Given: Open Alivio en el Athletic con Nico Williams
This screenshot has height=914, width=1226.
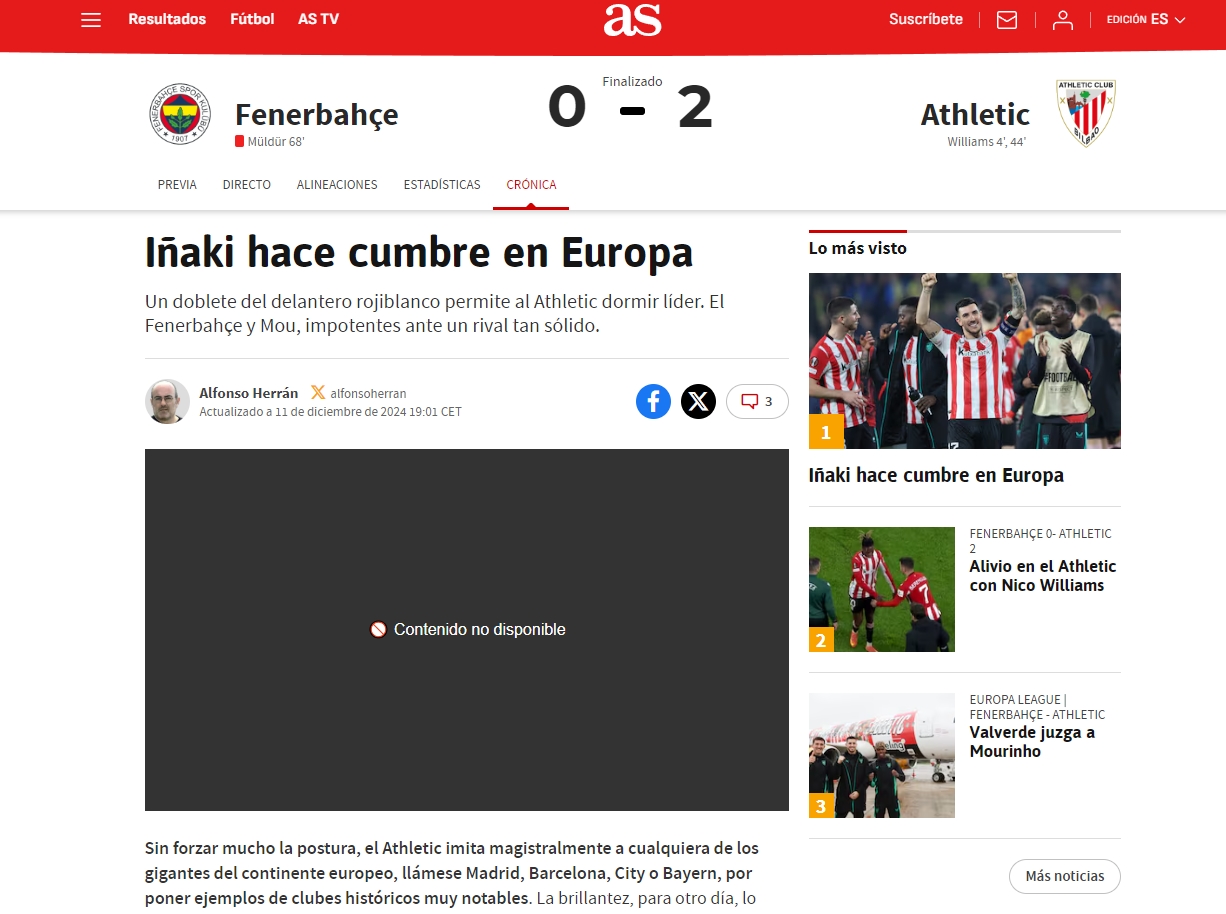Looking at the screenshot, I should (1043, 576).
